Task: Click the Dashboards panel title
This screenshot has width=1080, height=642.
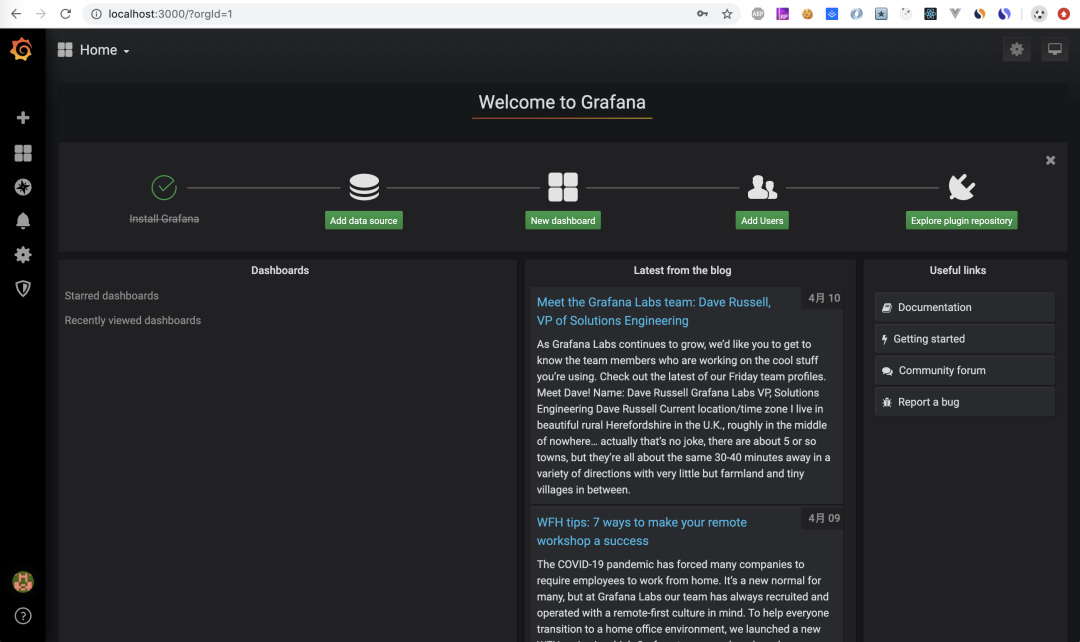Action: tap(280, 271)
